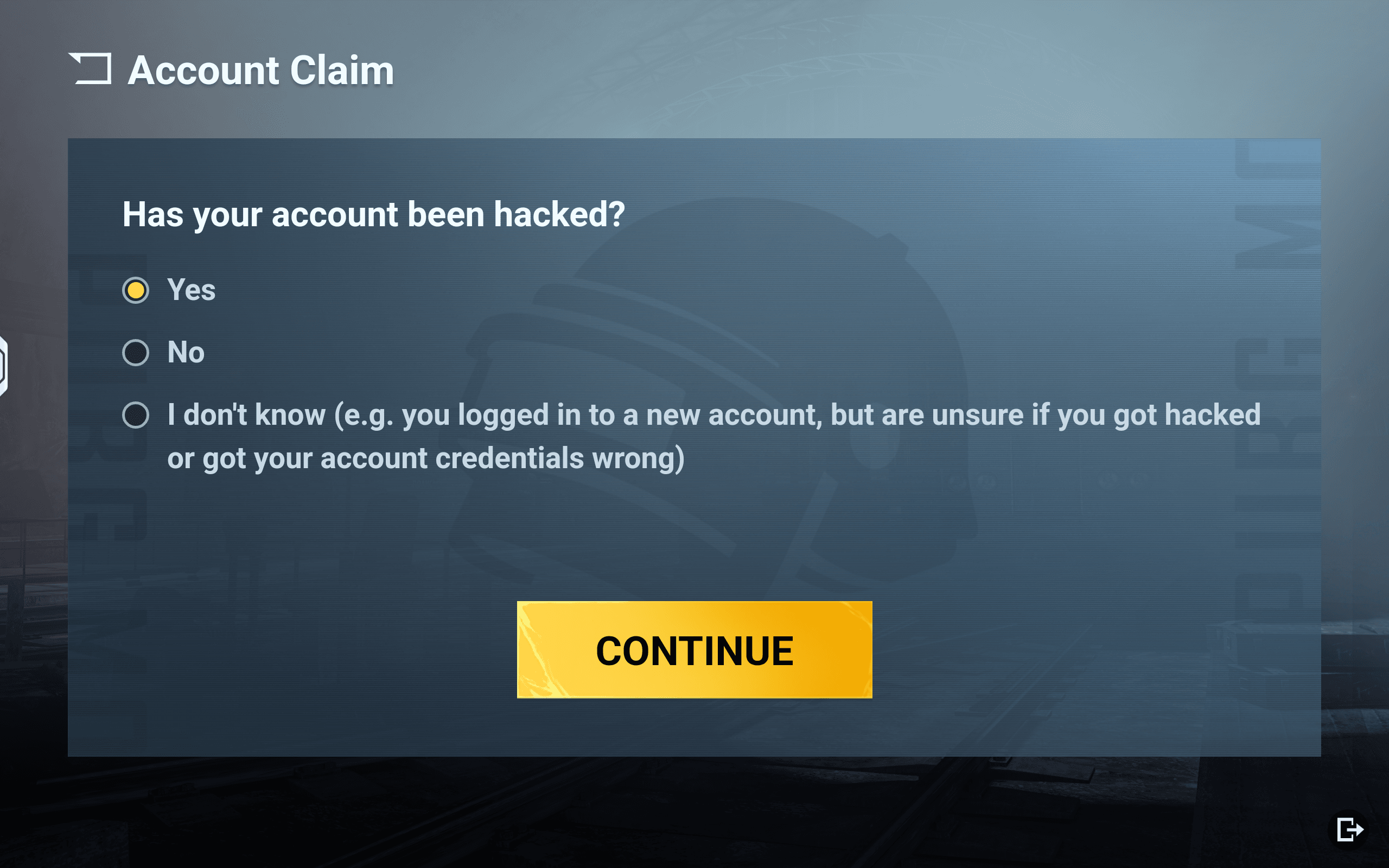
Task: Open the partially hidden hexagon side icon
Action: [x=3, y=366]
